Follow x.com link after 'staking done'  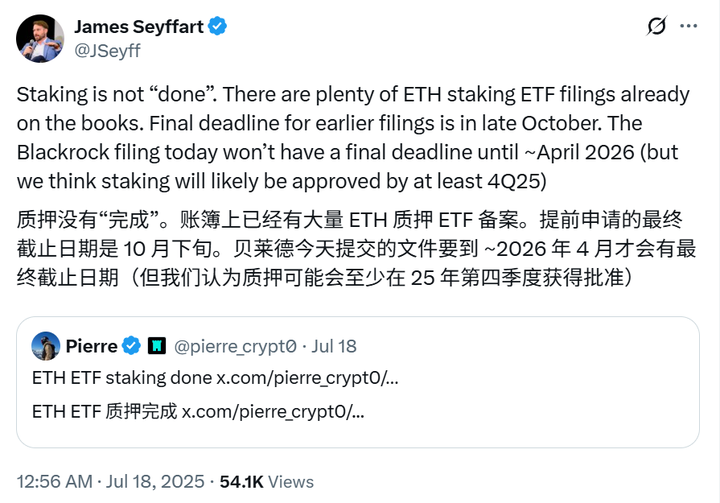coord(308,378)
